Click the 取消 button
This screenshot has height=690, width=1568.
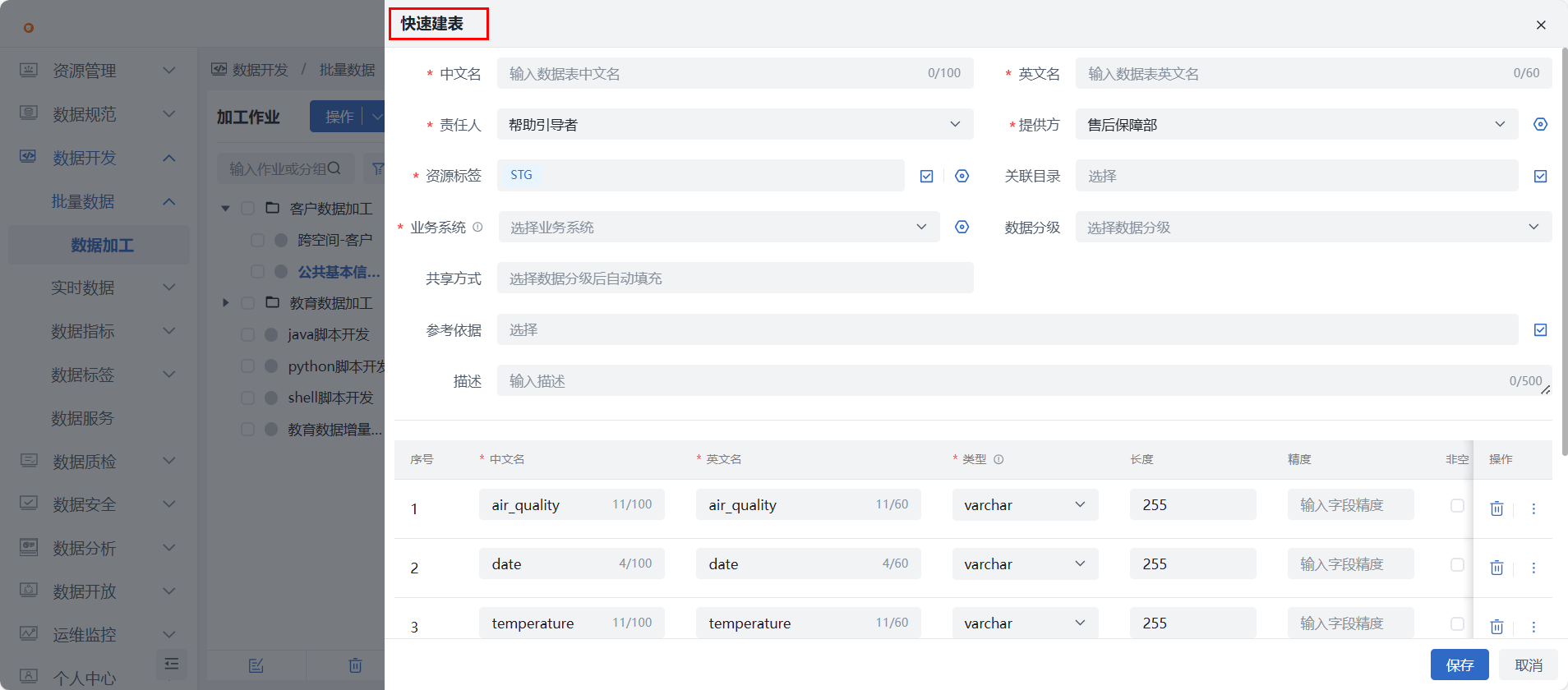[1529, 665]
